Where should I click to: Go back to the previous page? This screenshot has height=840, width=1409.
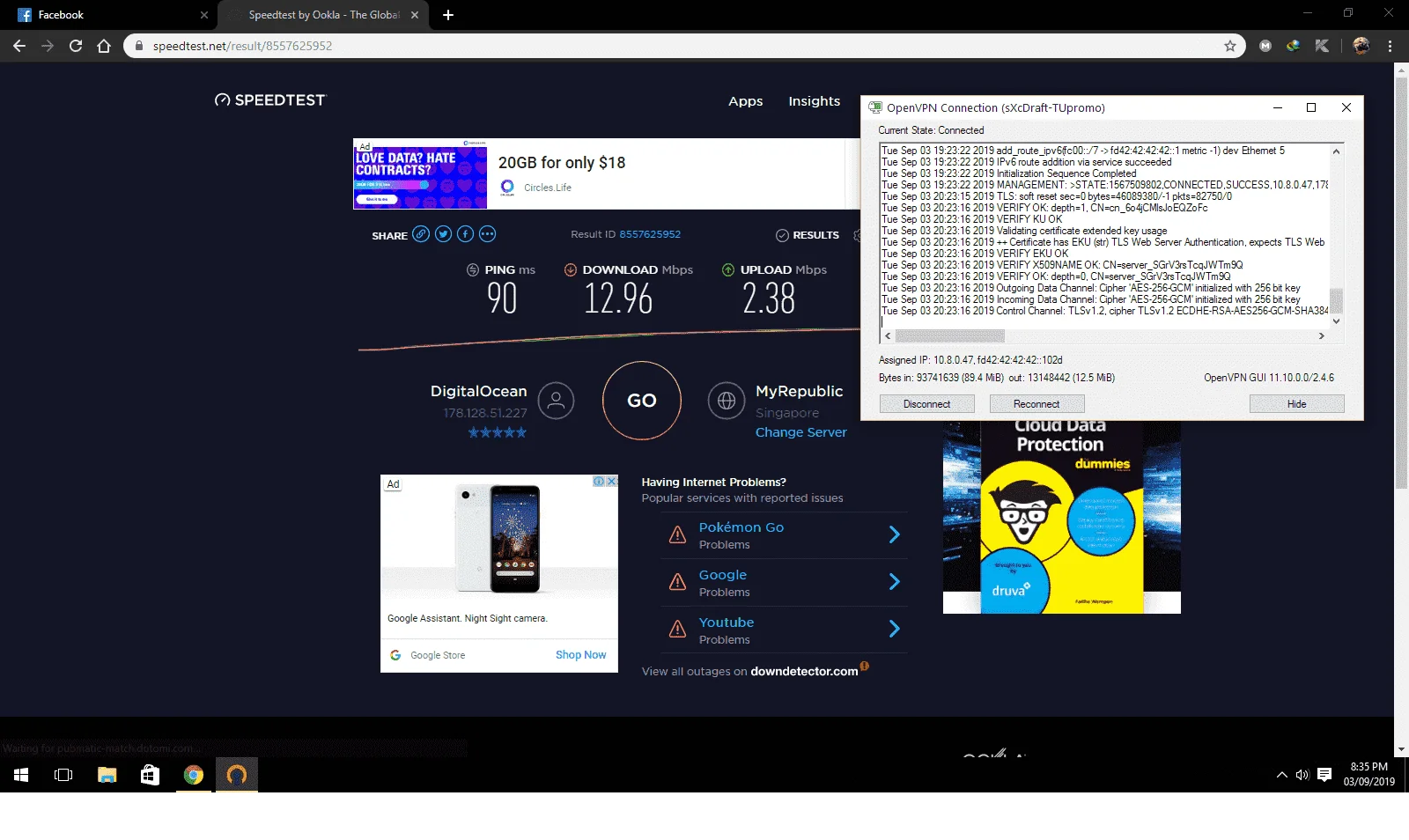pos(19,46)
